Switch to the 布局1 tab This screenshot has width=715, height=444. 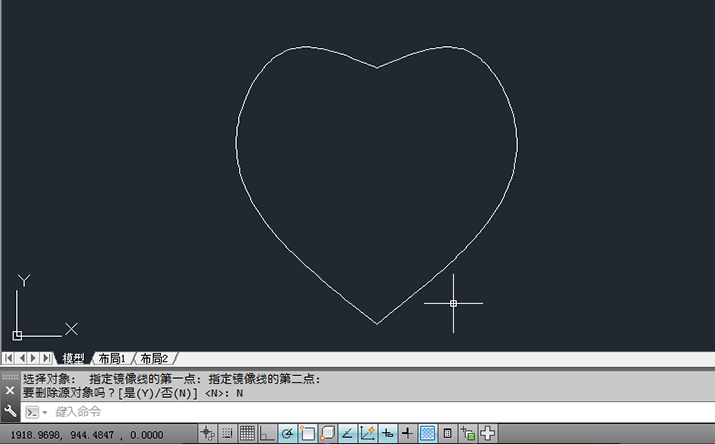pyautogui.click(x=112, y=359)
